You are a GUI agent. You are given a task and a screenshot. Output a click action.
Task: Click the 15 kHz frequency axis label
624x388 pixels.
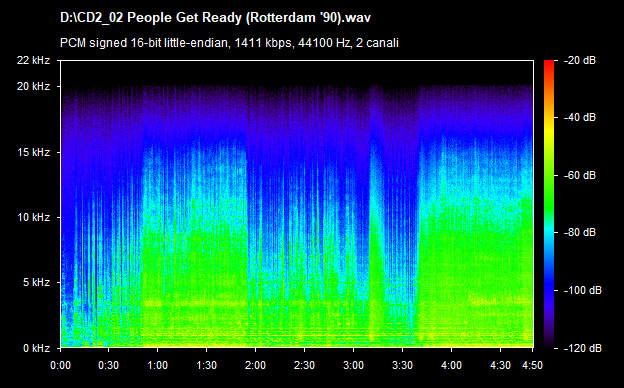coord(33,152)
